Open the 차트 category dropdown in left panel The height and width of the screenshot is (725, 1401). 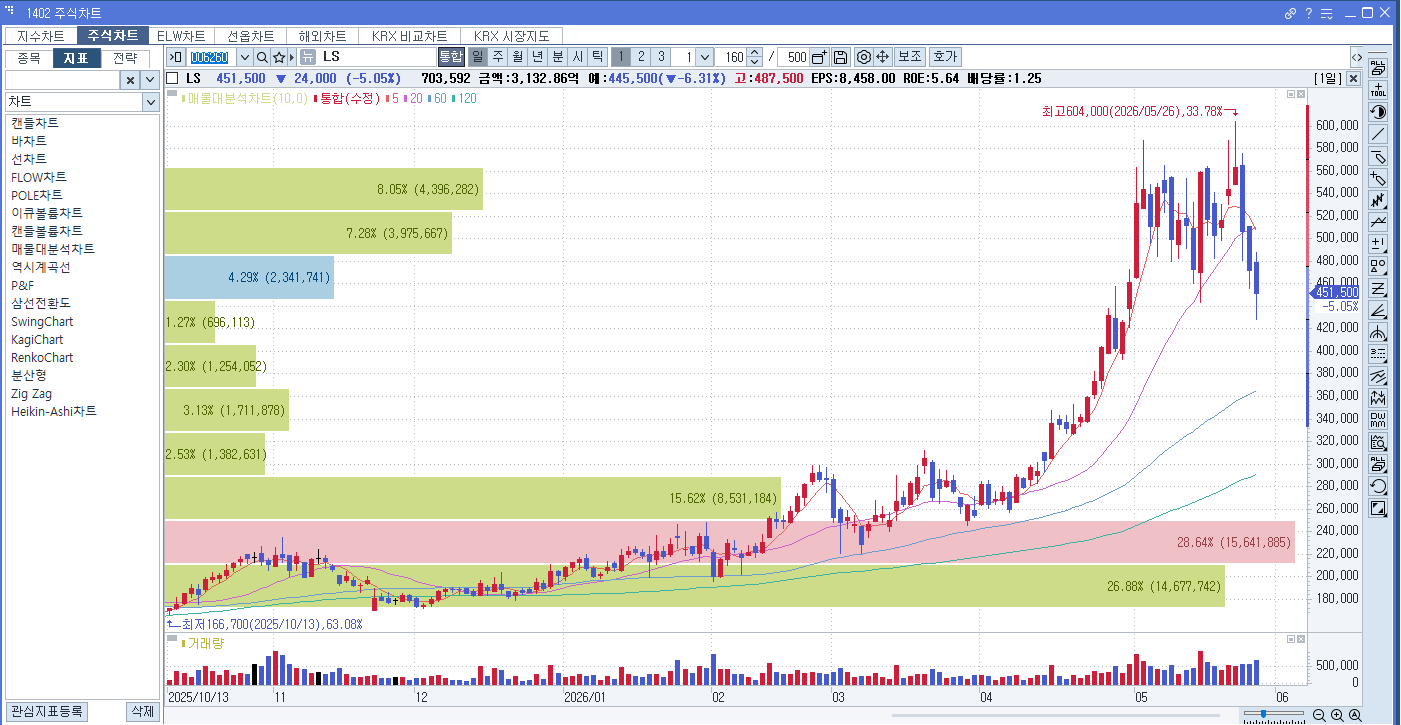click(x=150, y=102)
